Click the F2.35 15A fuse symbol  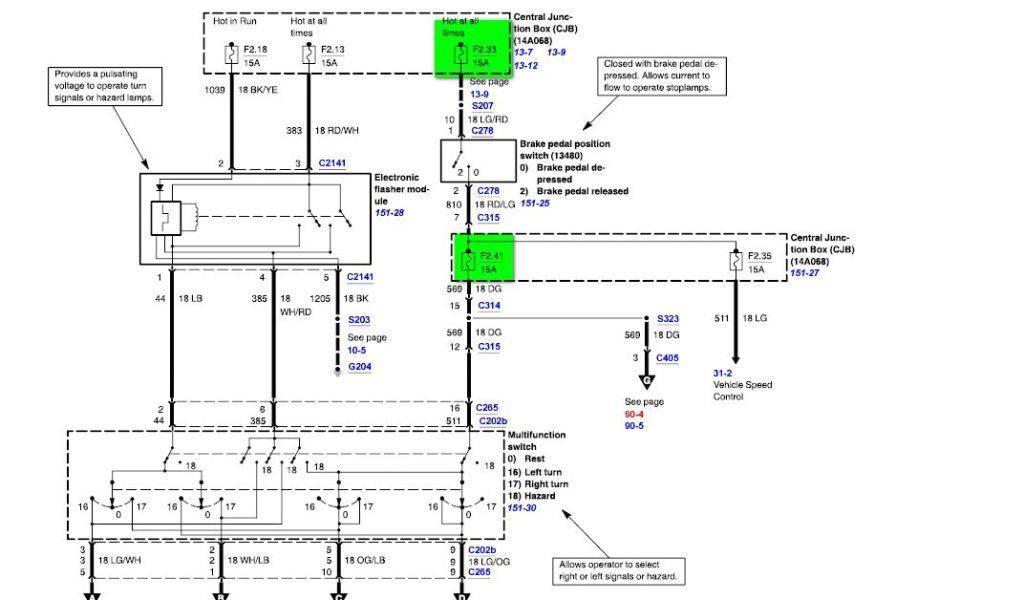(x=736, y=261)
